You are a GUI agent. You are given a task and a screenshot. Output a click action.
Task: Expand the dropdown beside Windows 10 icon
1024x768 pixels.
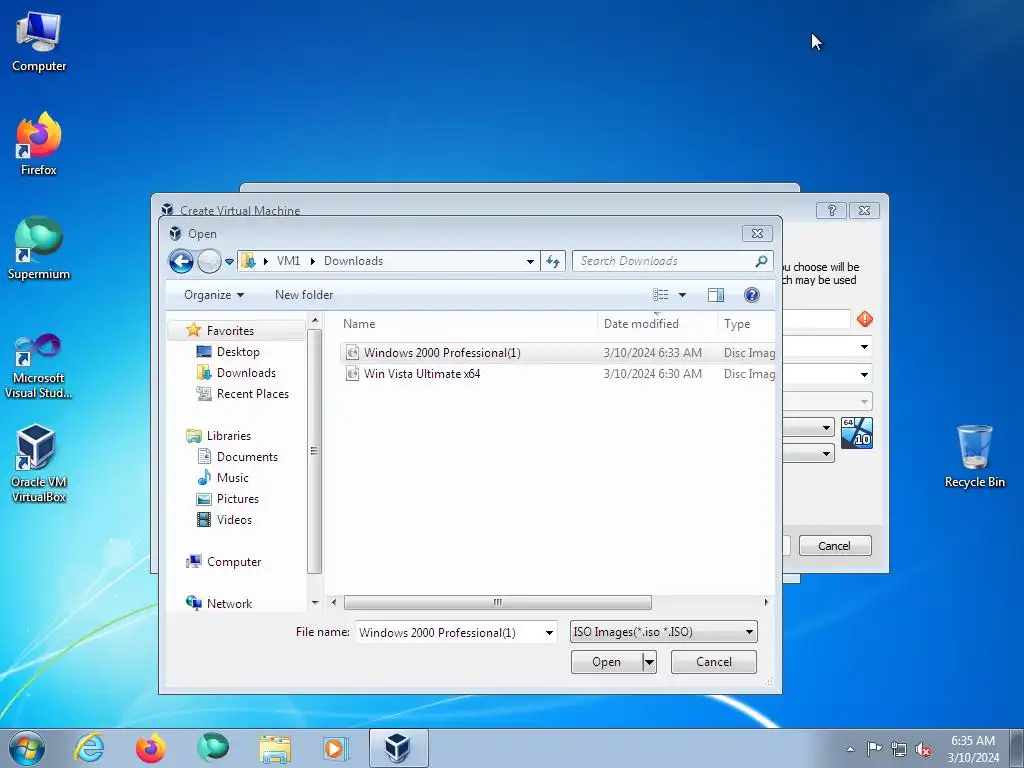[x=826, y=428]
